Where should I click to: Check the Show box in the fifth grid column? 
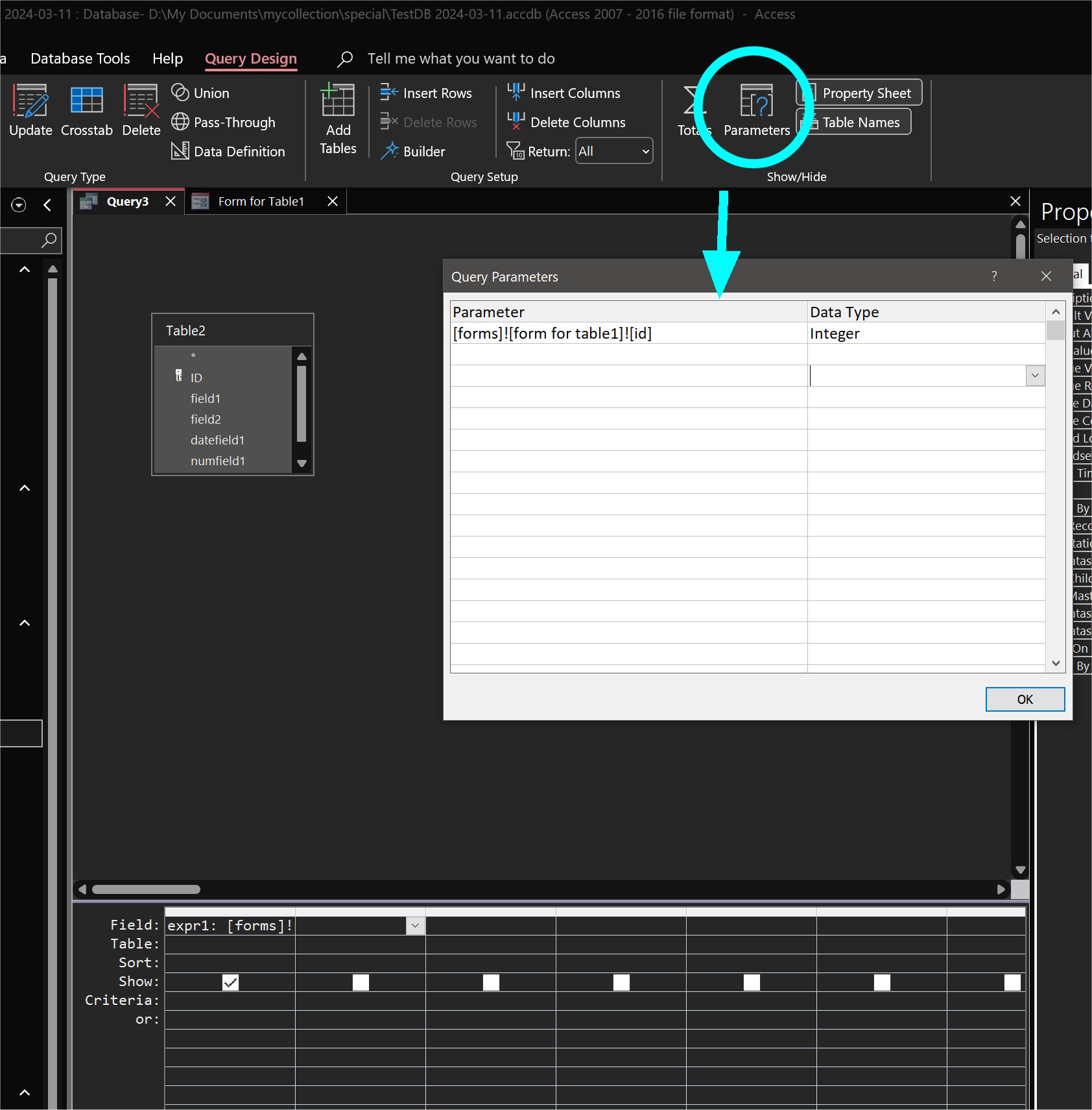tap(752, 982)
